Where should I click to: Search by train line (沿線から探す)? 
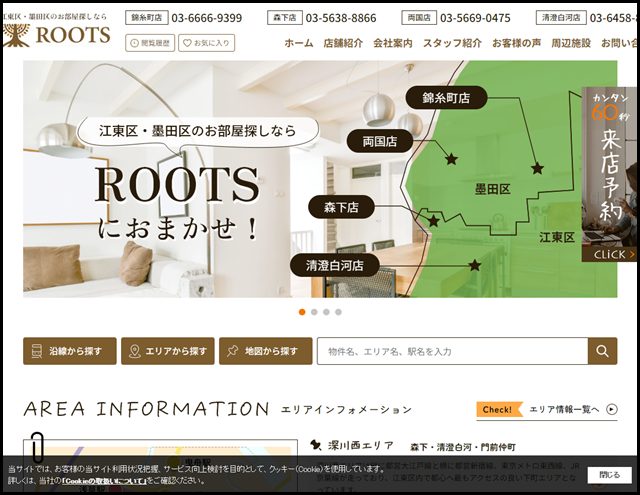click(70, 351)
